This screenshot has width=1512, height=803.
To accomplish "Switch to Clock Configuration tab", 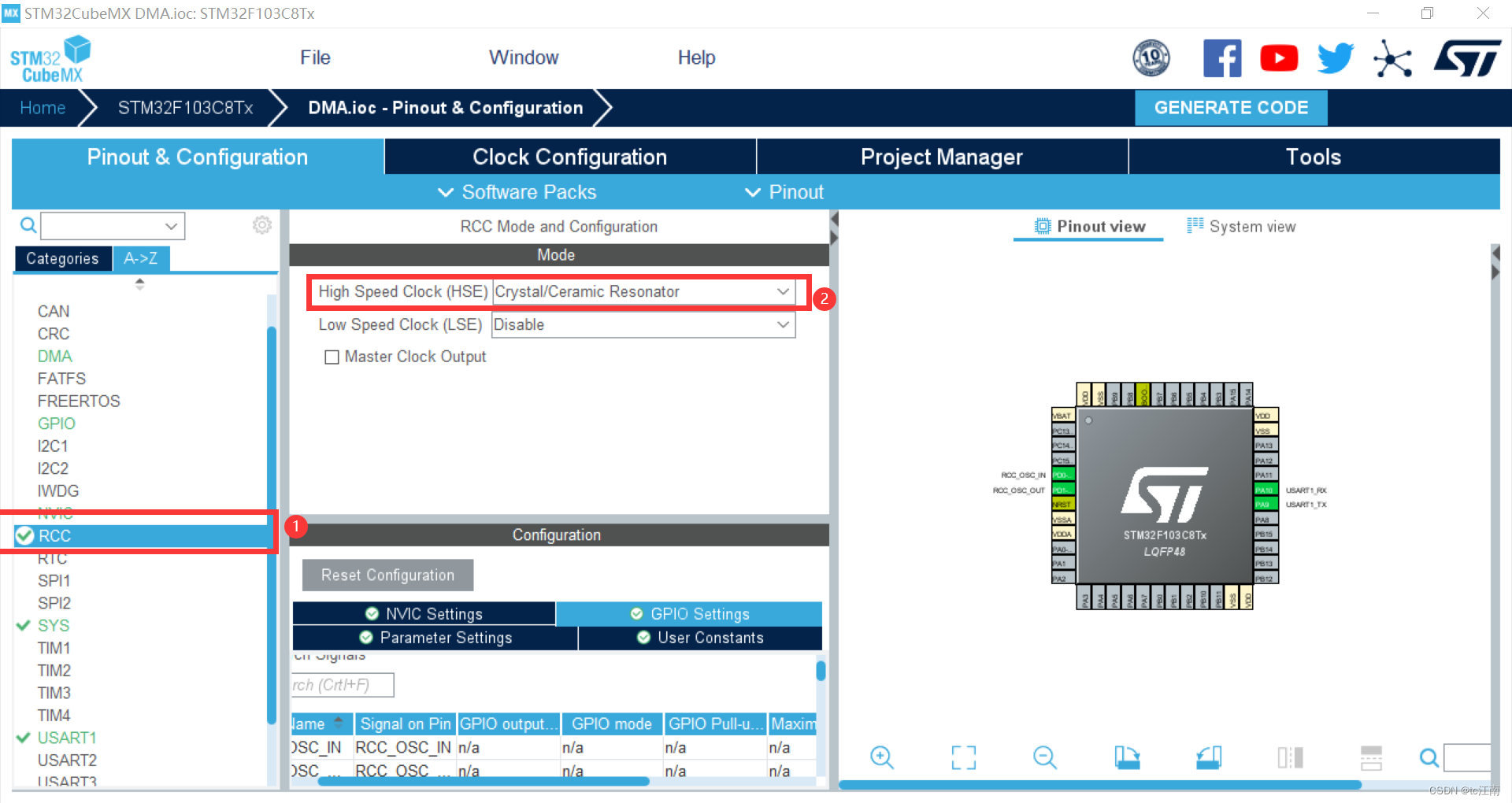I will (570, 157).
